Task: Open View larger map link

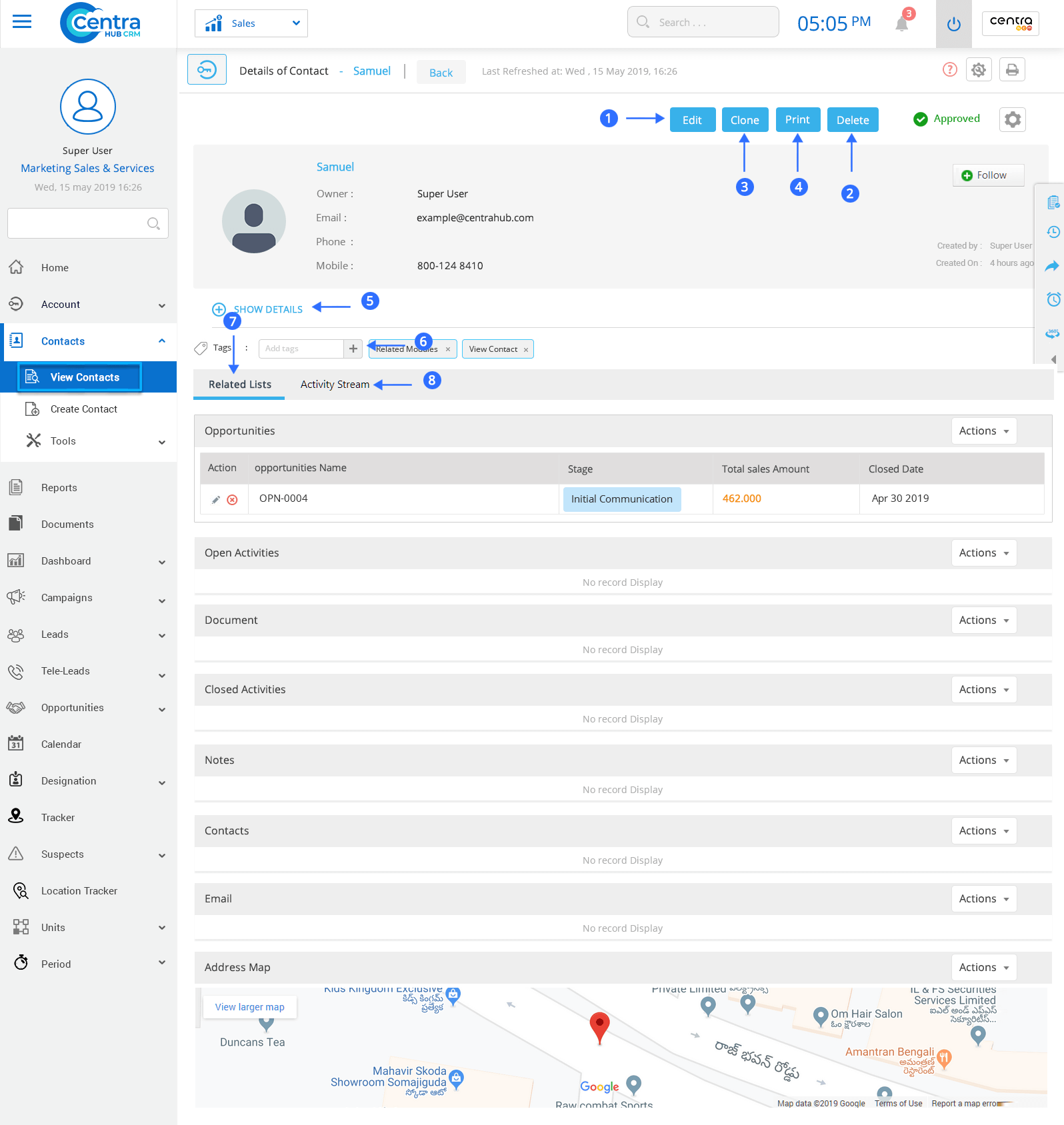Action: tap(249, 1007)
